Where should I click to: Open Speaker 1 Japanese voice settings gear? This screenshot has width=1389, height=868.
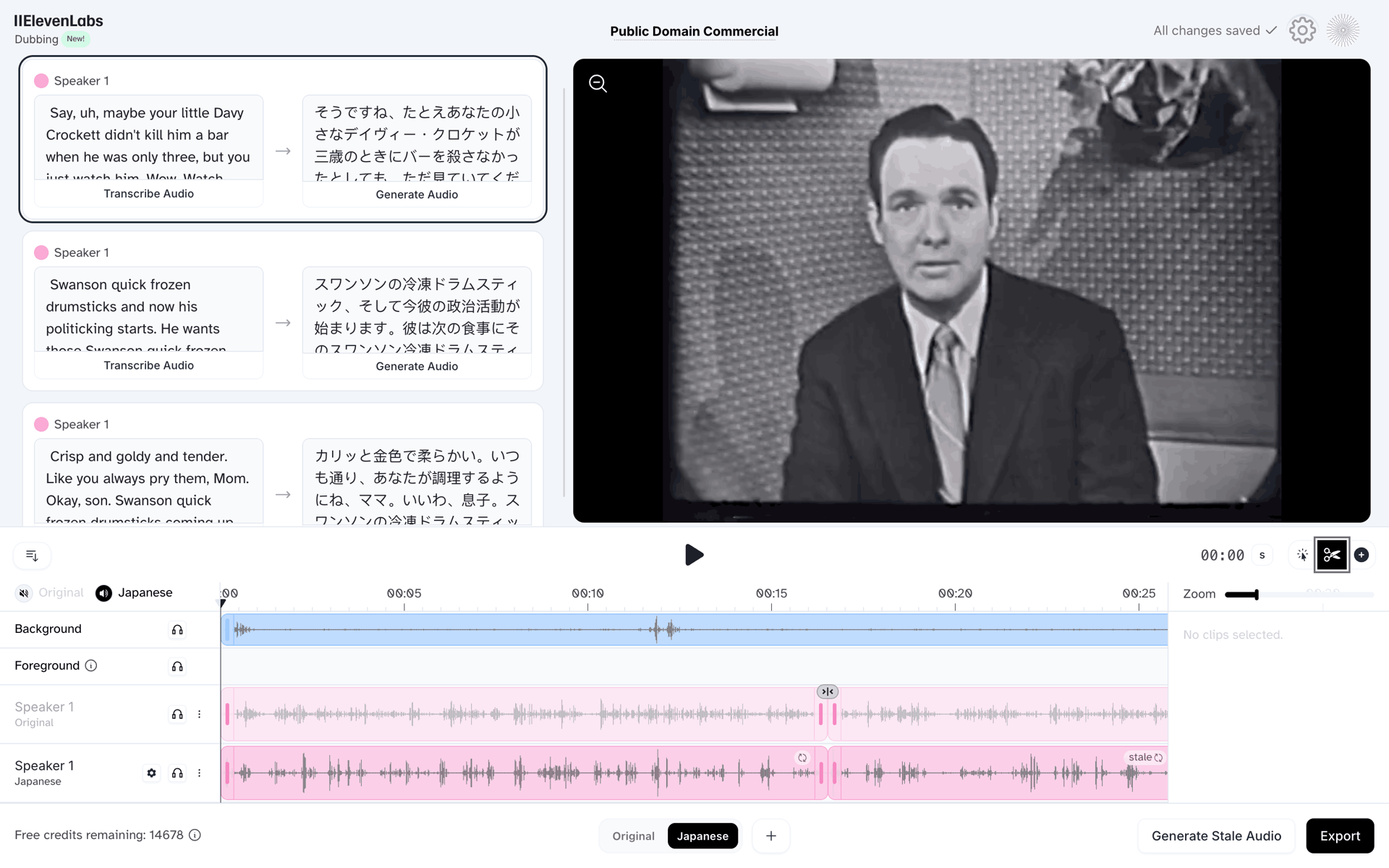(x=151, y=773)
